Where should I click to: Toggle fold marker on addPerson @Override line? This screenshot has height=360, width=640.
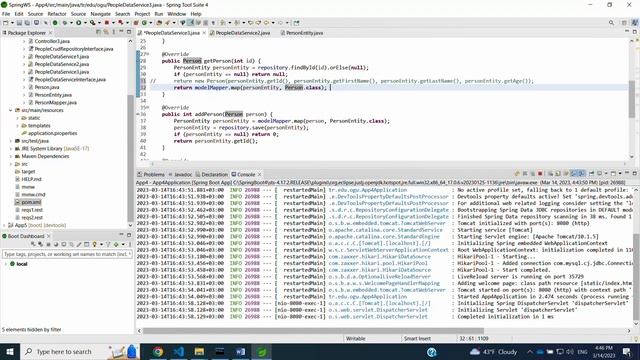pos(147,107)
